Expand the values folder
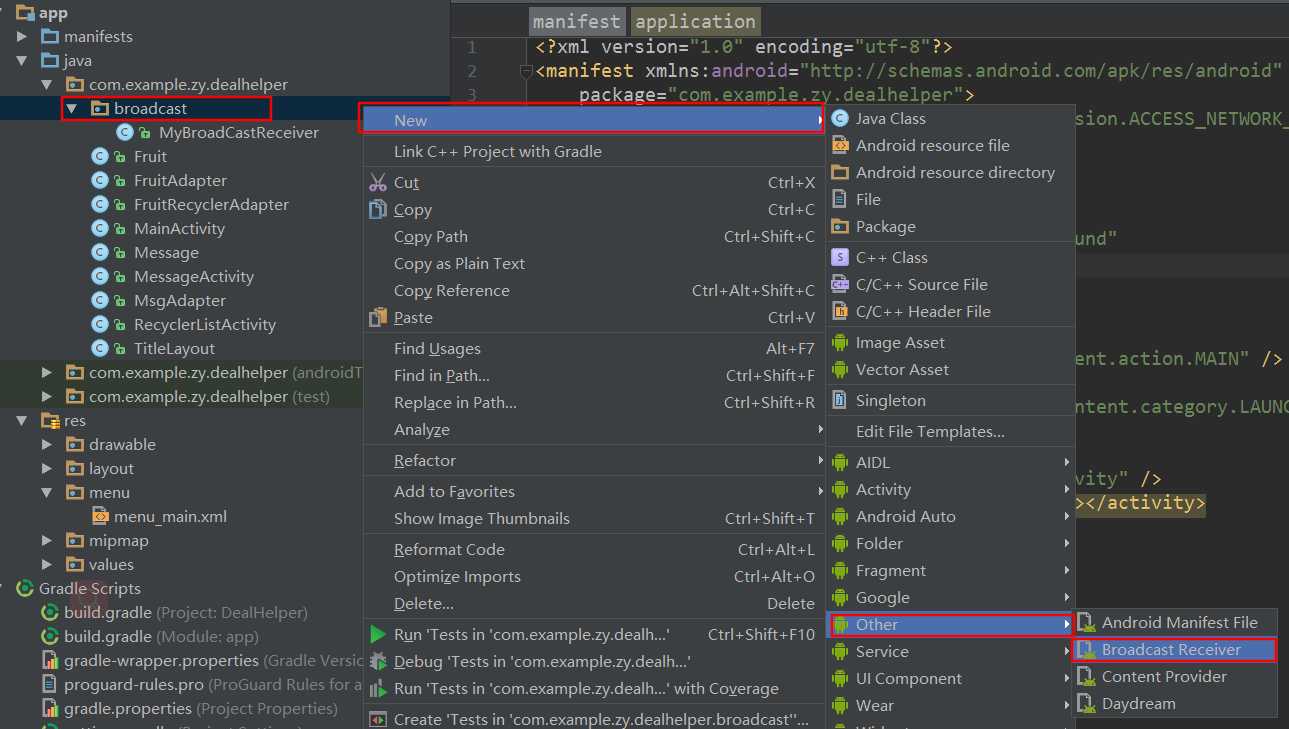The image size is (1289, 729). point(47,564)
